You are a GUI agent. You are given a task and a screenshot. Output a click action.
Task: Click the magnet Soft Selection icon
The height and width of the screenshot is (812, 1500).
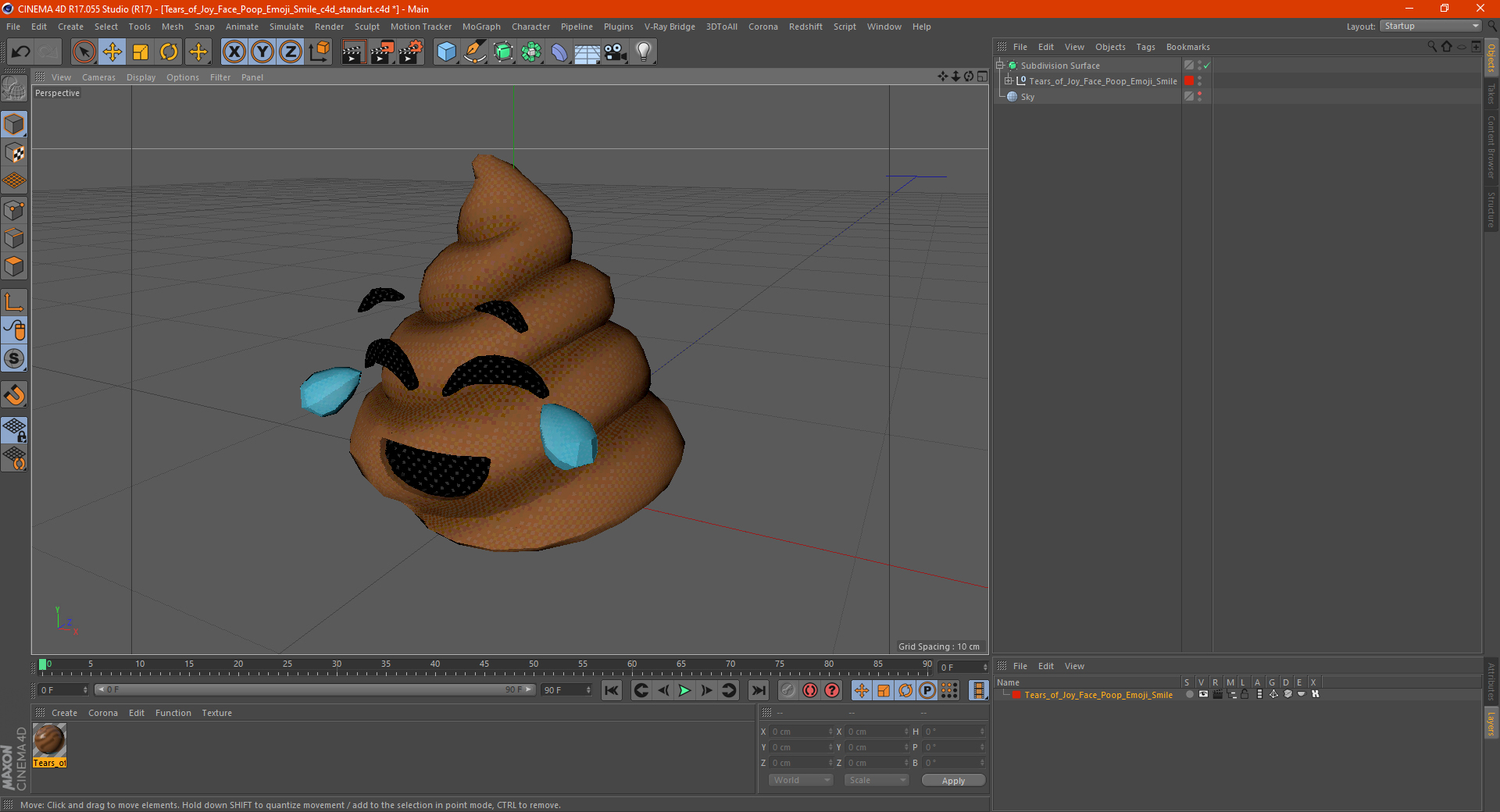(x=14, y=395)
